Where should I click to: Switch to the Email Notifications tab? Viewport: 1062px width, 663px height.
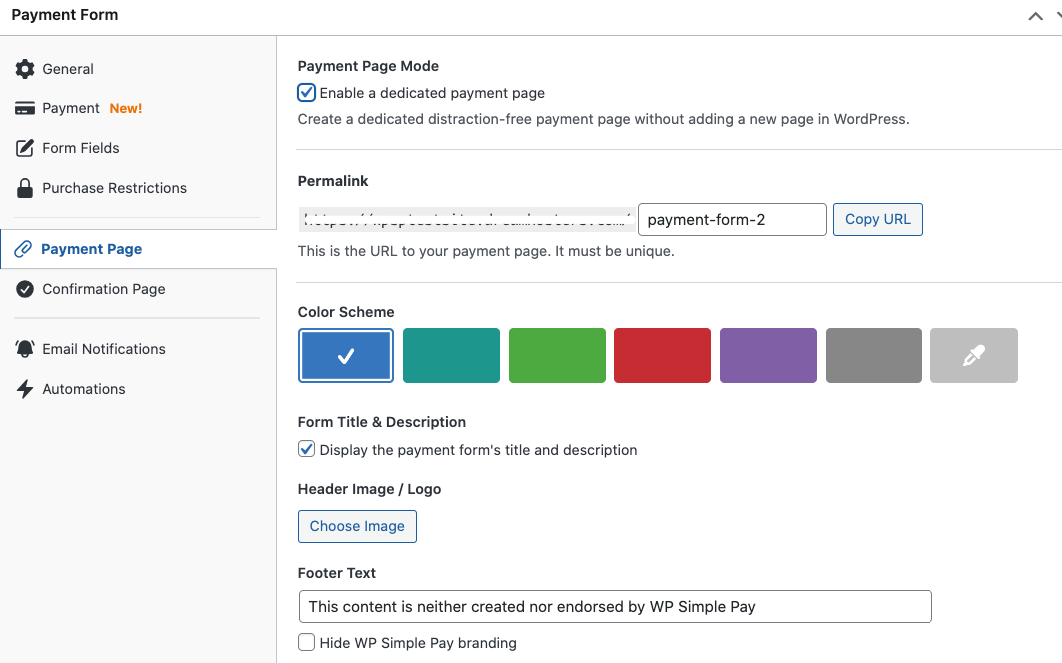pos(103,349)
